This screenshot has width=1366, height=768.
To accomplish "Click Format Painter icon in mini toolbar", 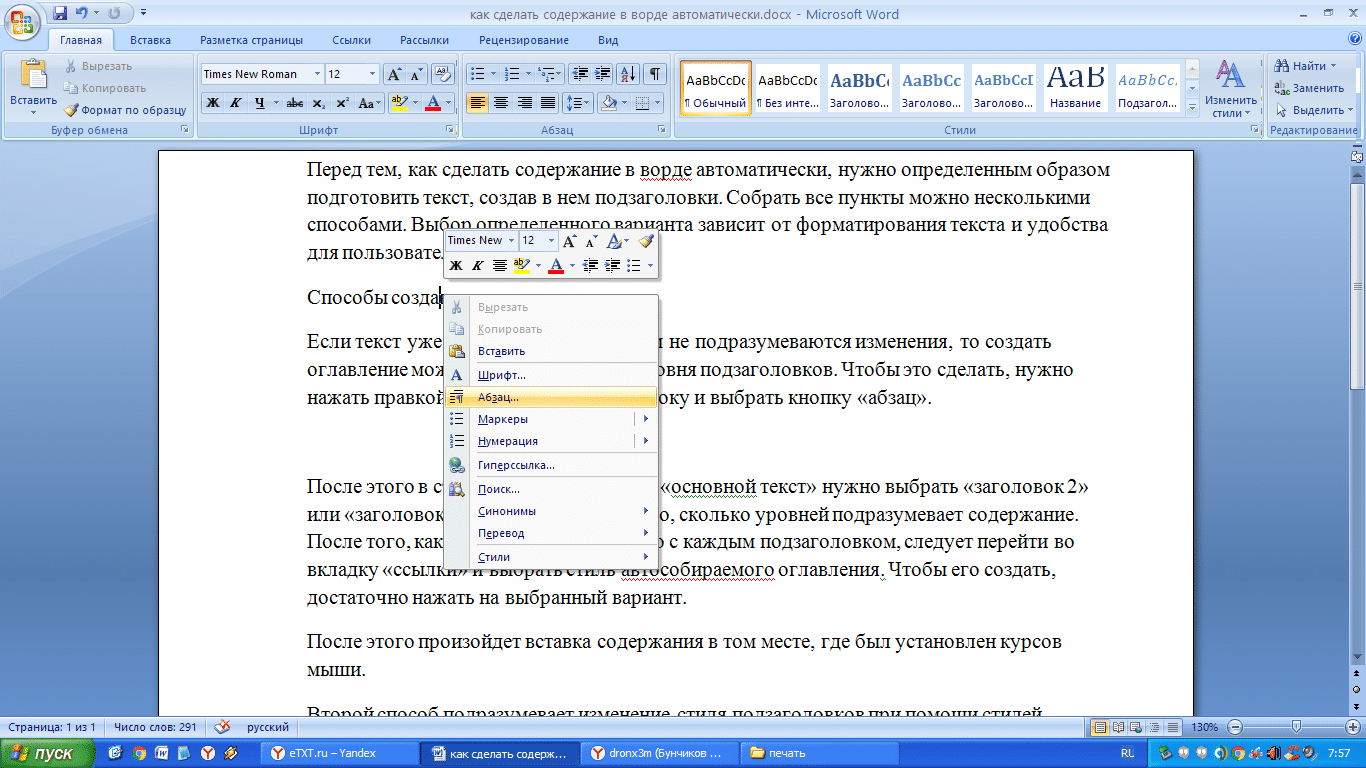I will pos(646,241).
